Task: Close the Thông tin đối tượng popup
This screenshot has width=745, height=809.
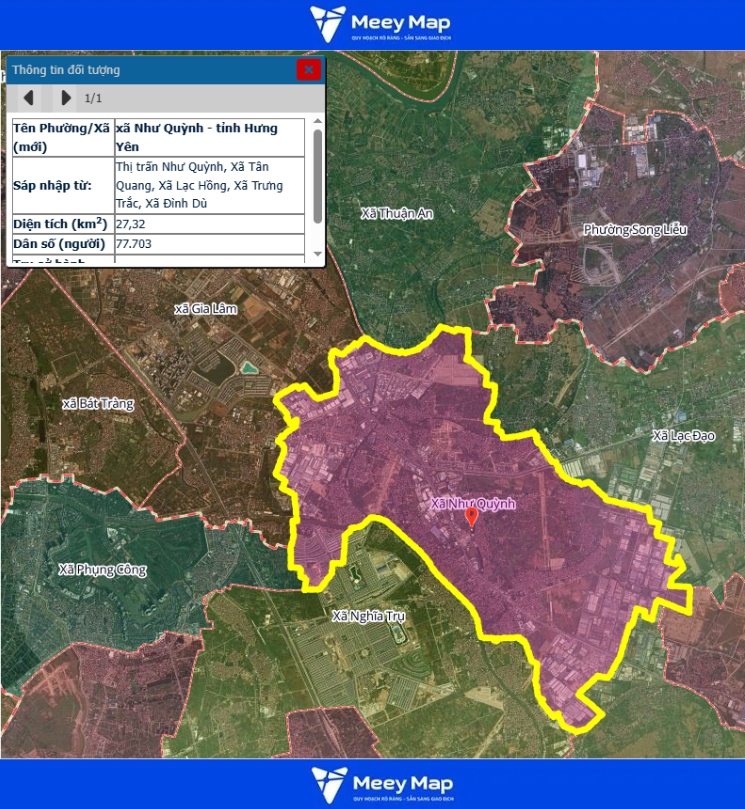Action: (x=309, y=69)
